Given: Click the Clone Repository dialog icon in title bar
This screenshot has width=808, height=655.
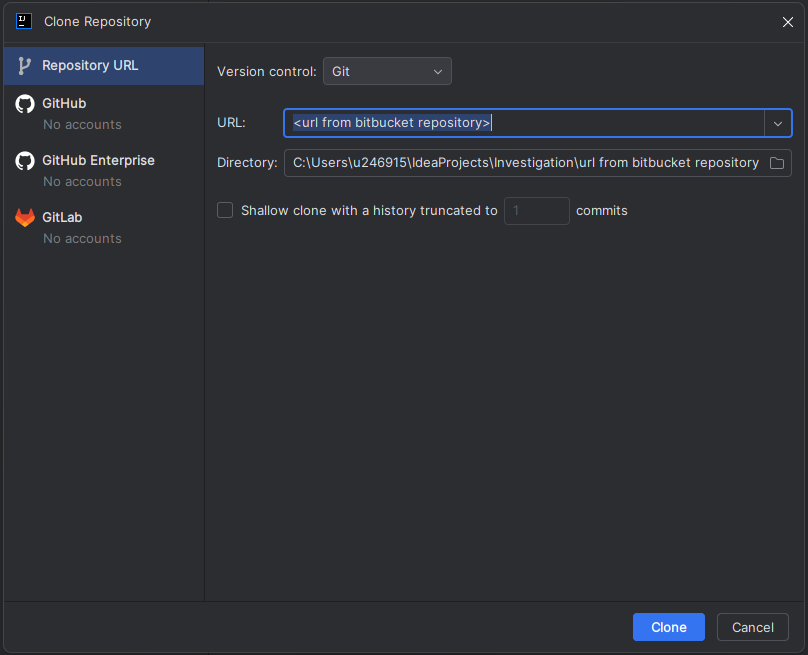Looking at the screenshot, I should coord(23,21).
